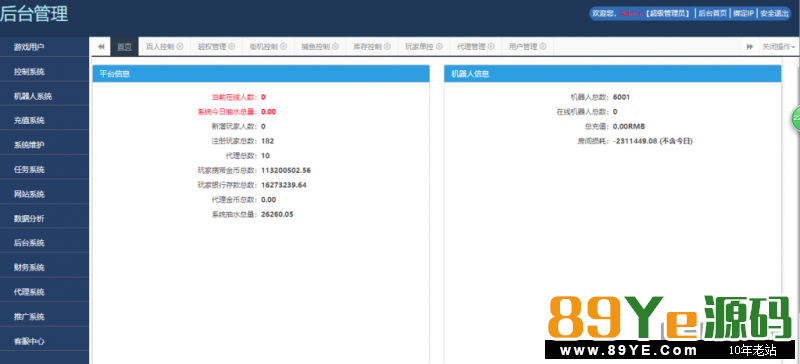Expand the 数据分析 sidebar menu
This screenshot has width=800, height=364.
pos(44,219)
